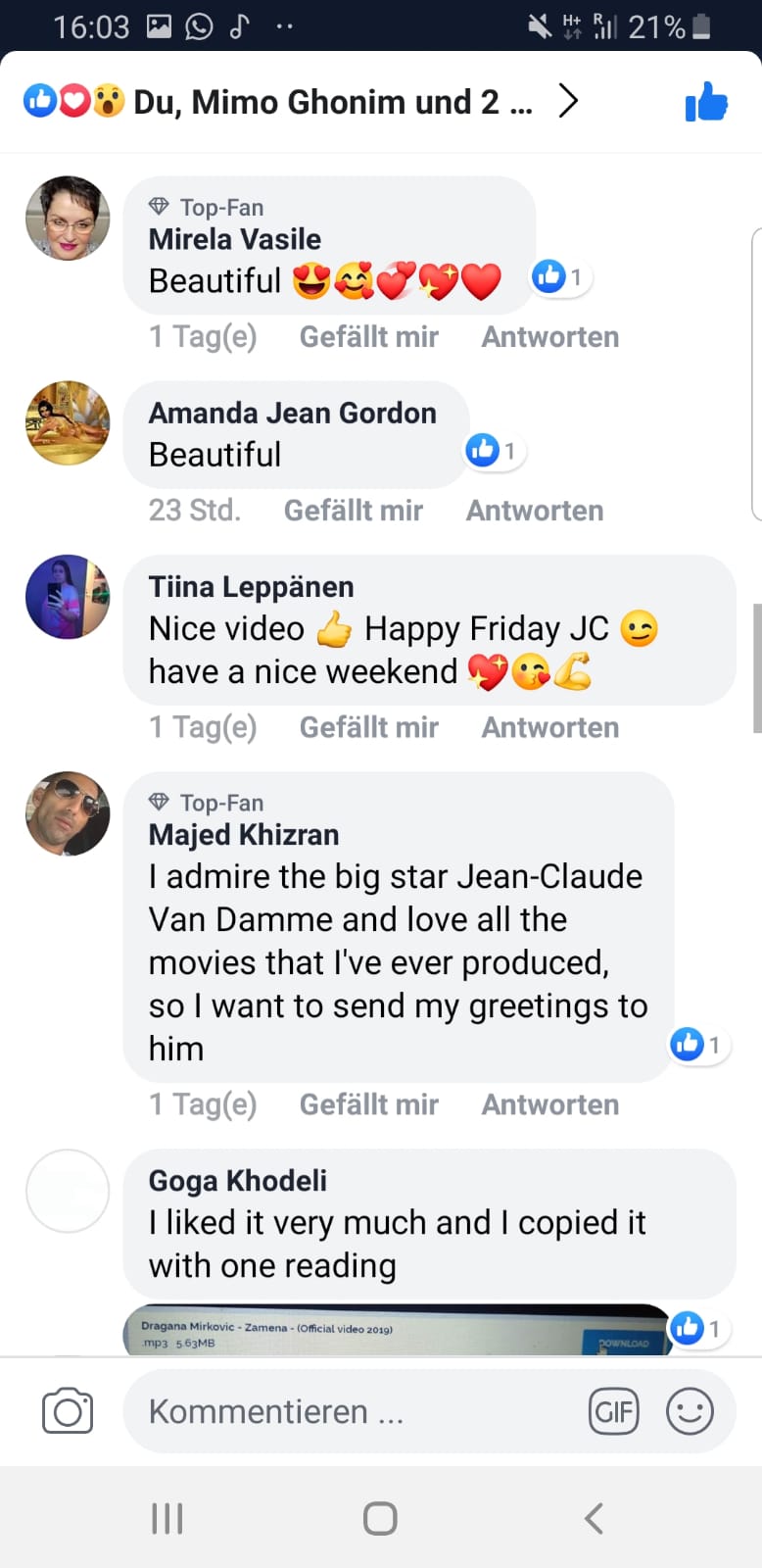Open the Android recent apps button
The image size is (762, 1568).
(167, 1518)
